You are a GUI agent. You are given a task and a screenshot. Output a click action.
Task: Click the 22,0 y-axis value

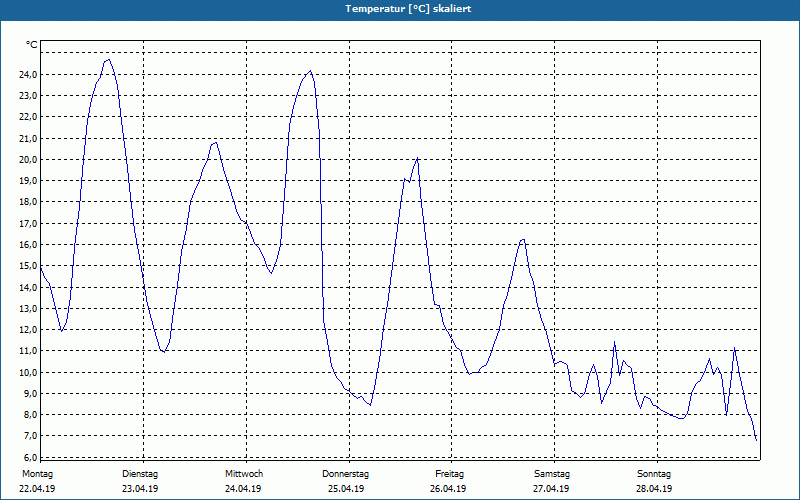[28, 117]
